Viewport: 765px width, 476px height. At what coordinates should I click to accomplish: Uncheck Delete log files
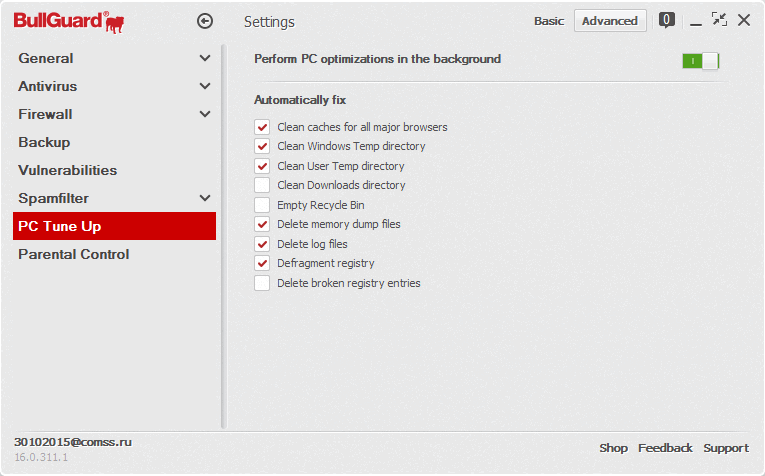coord(262,244)
